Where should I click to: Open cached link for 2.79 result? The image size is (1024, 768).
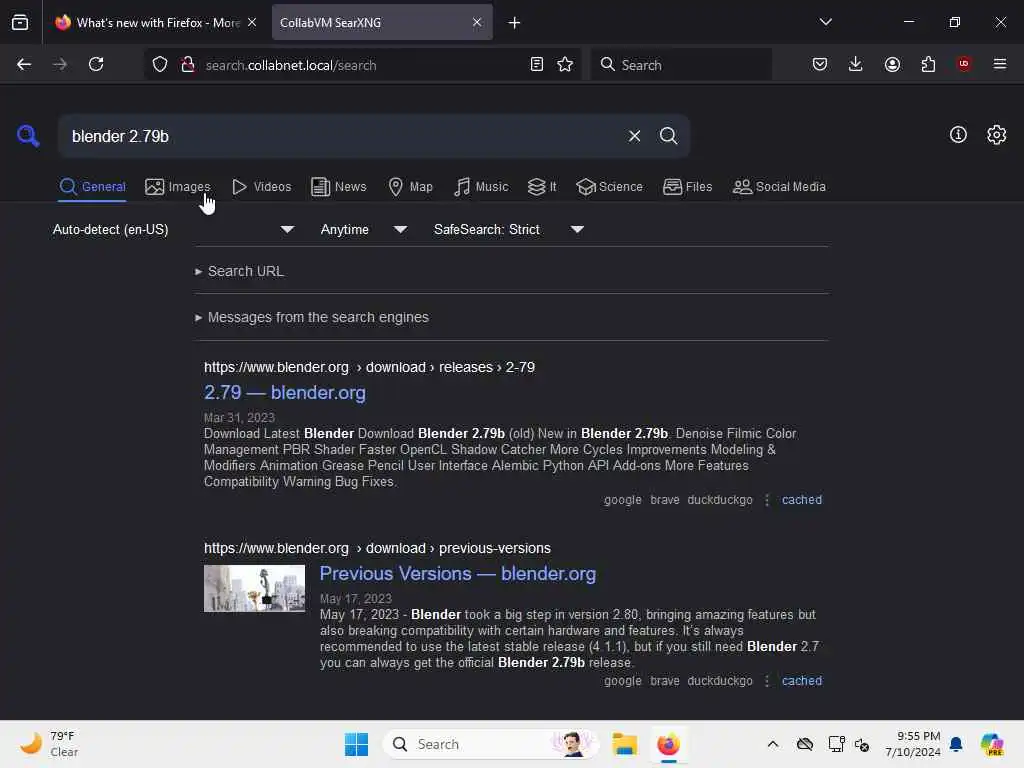[x=802, y=500]
